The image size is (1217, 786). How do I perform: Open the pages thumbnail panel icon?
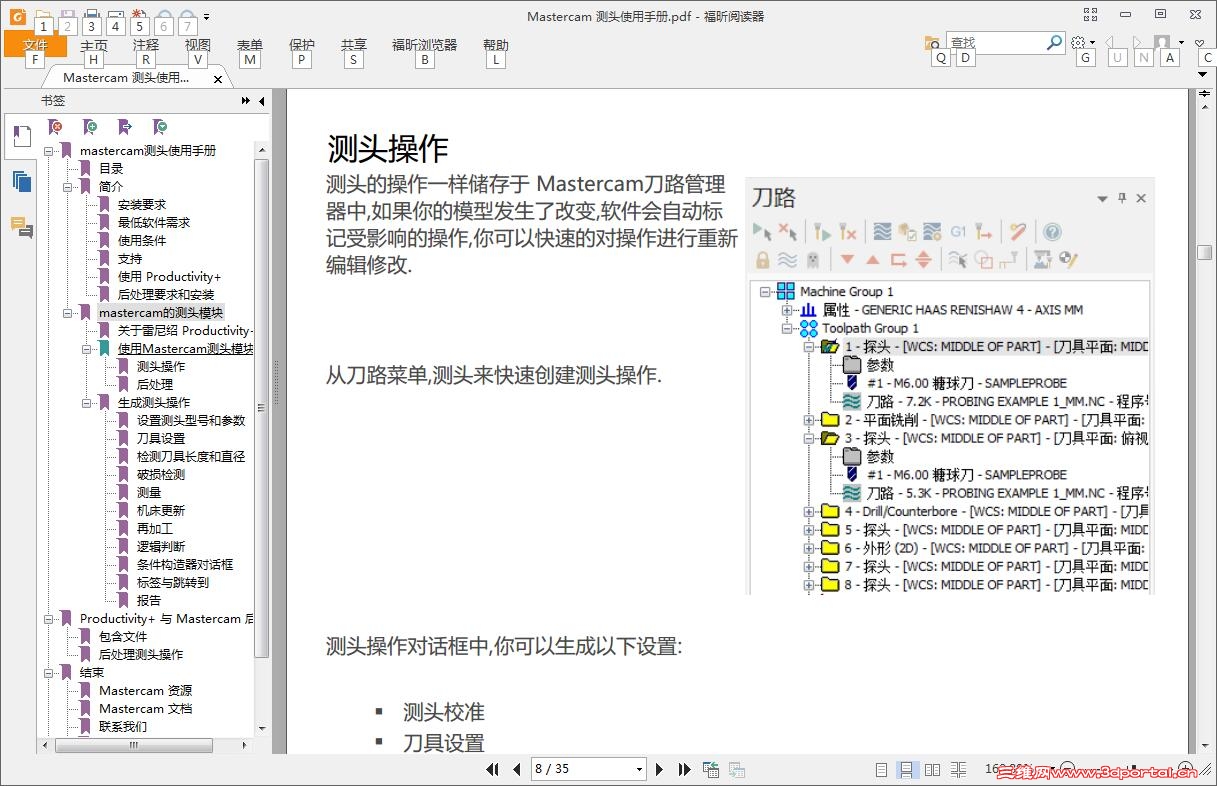[21, 181]
